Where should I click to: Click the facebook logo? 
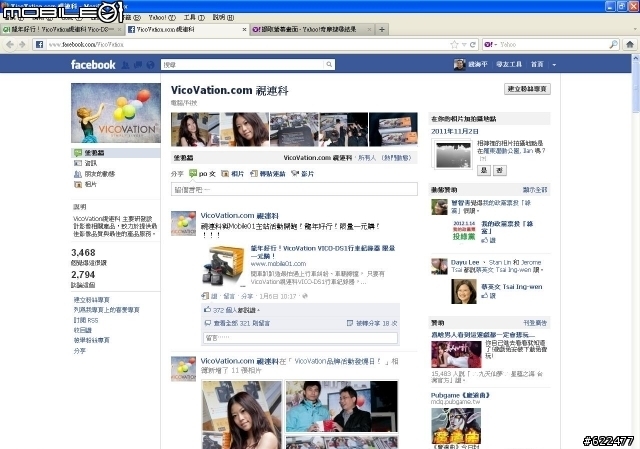point(93,64)
